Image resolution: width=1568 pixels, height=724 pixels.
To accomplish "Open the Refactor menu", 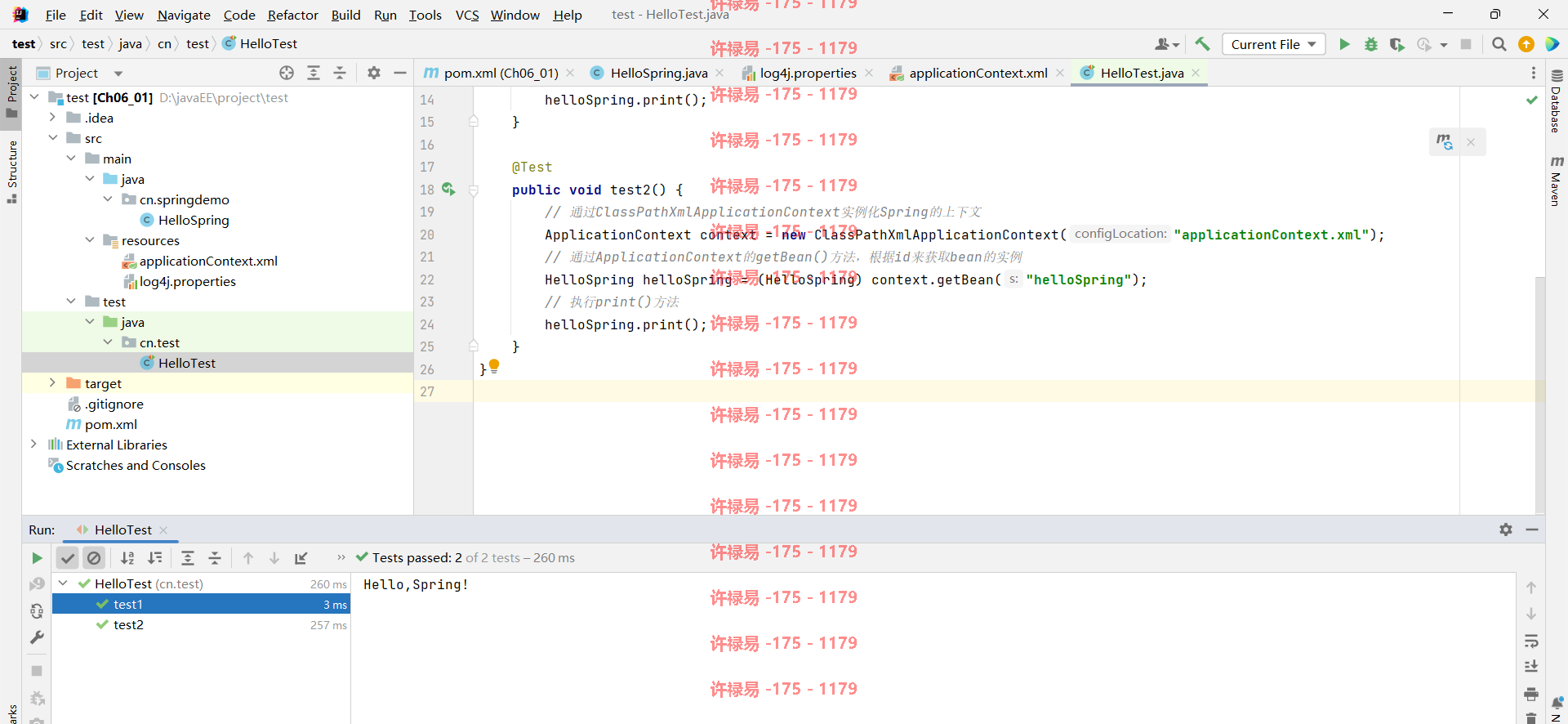I will (292, 15).
